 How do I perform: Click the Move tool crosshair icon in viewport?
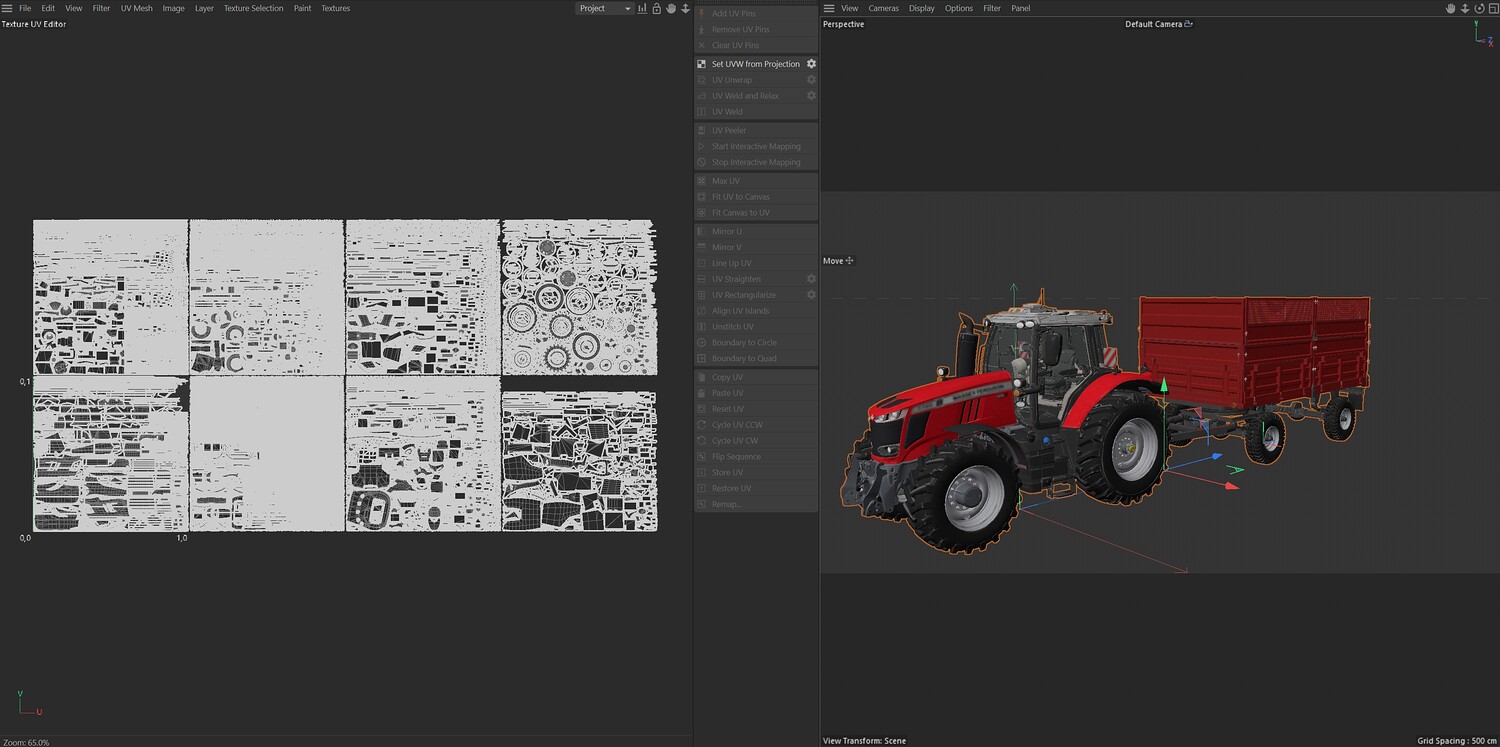coord(850,261)
